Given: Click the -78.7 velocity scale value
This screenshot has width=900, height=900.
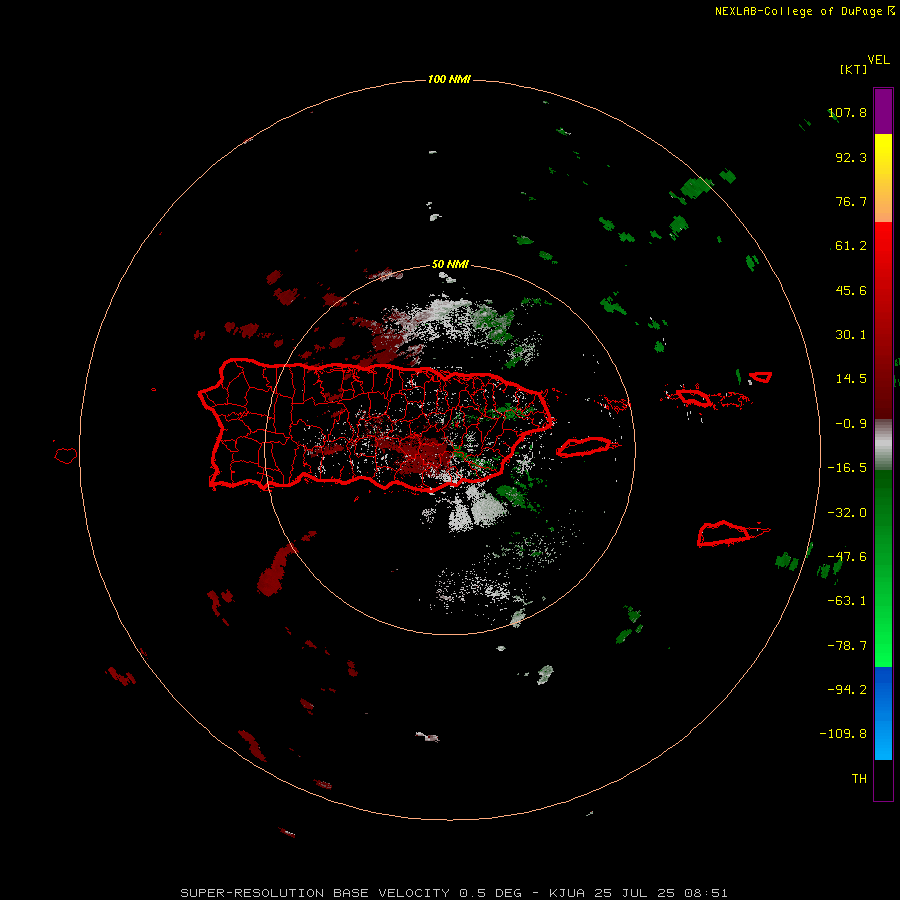Looking at the screenshot, I should pos(847,646).
